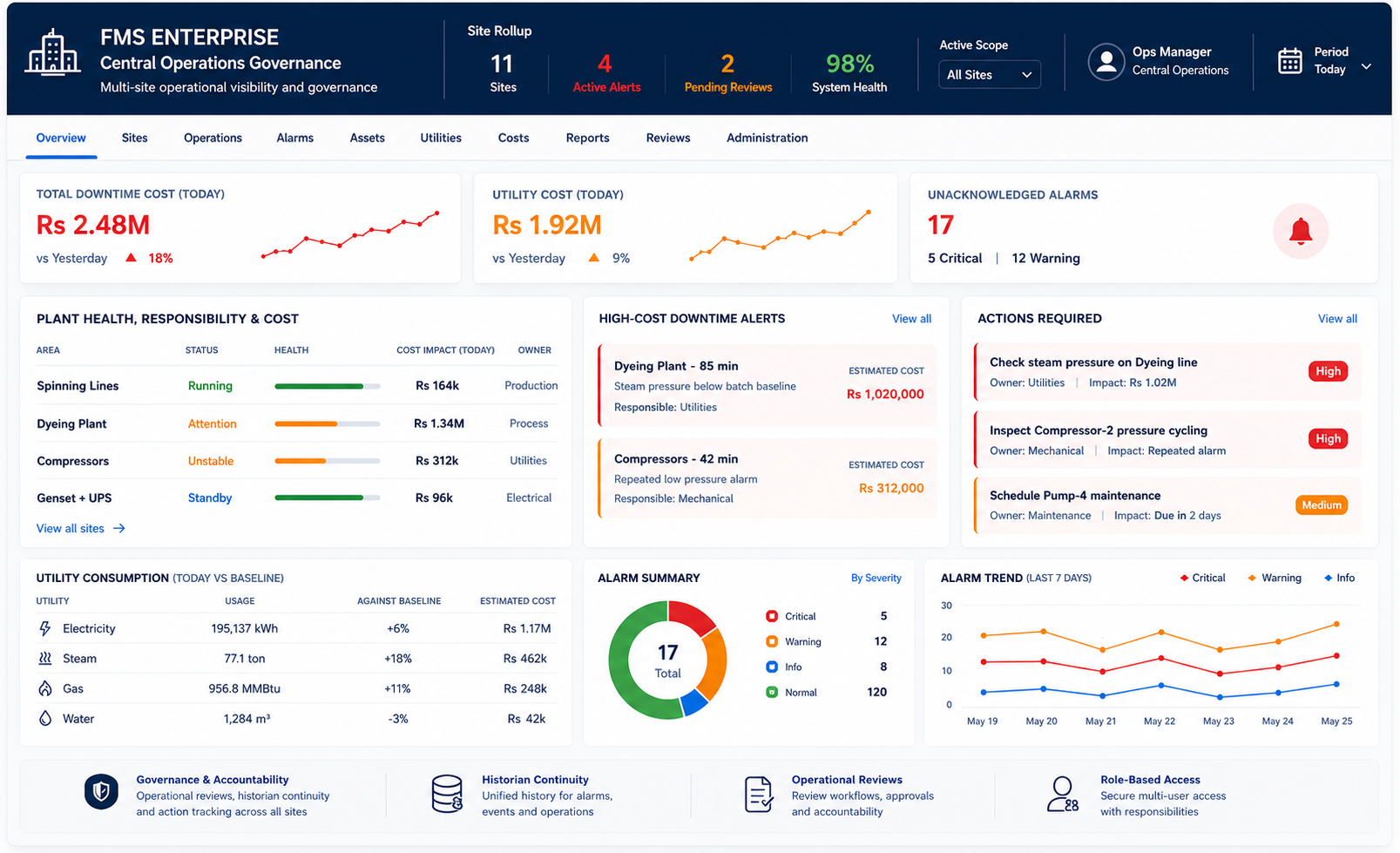Image resolution: width=1400 pixels, height=853 pixels.
Task: Click the Water droplet icon
Action: tap(45, 719)
